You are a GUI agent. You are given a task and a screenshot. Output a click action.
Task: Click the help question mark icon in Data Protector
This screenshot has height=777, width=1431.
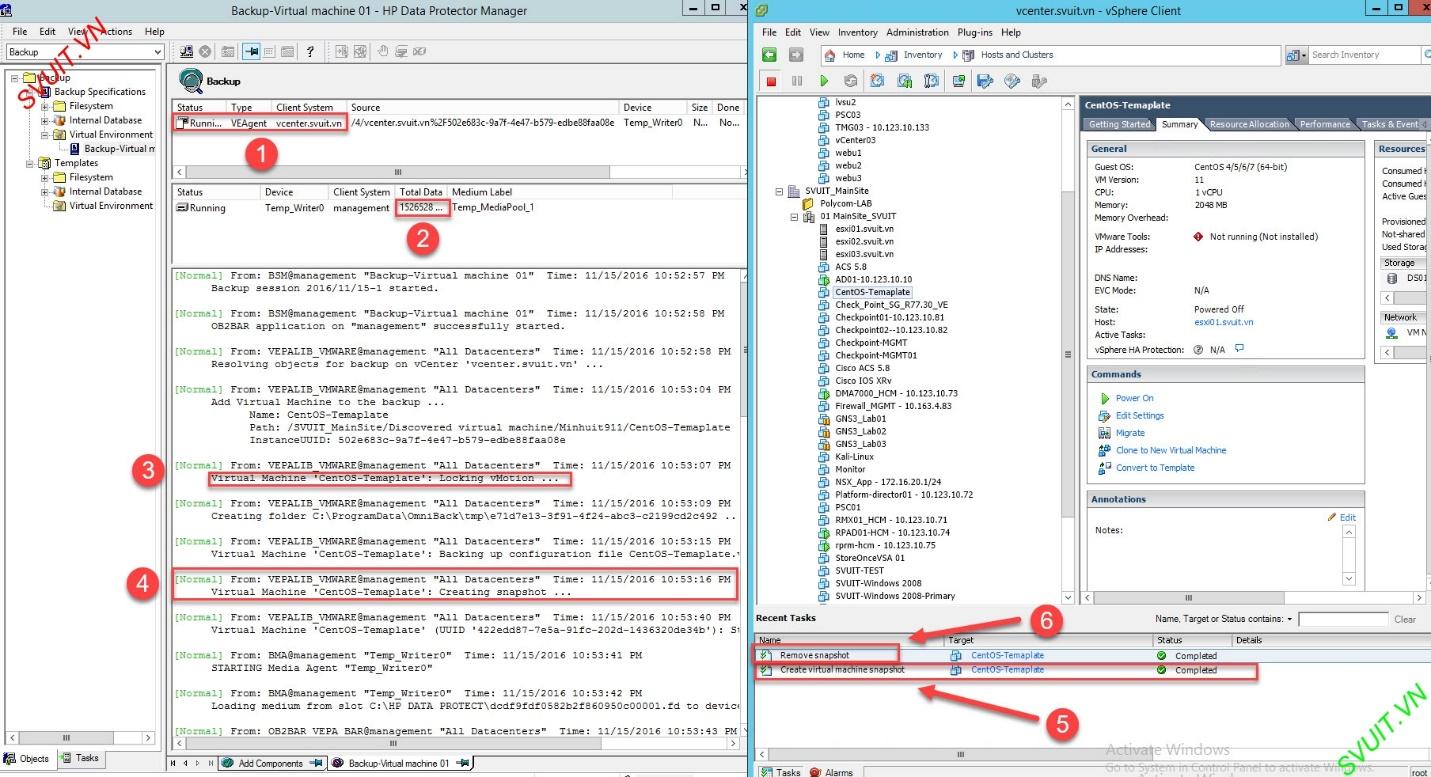[x=310, y=52]
